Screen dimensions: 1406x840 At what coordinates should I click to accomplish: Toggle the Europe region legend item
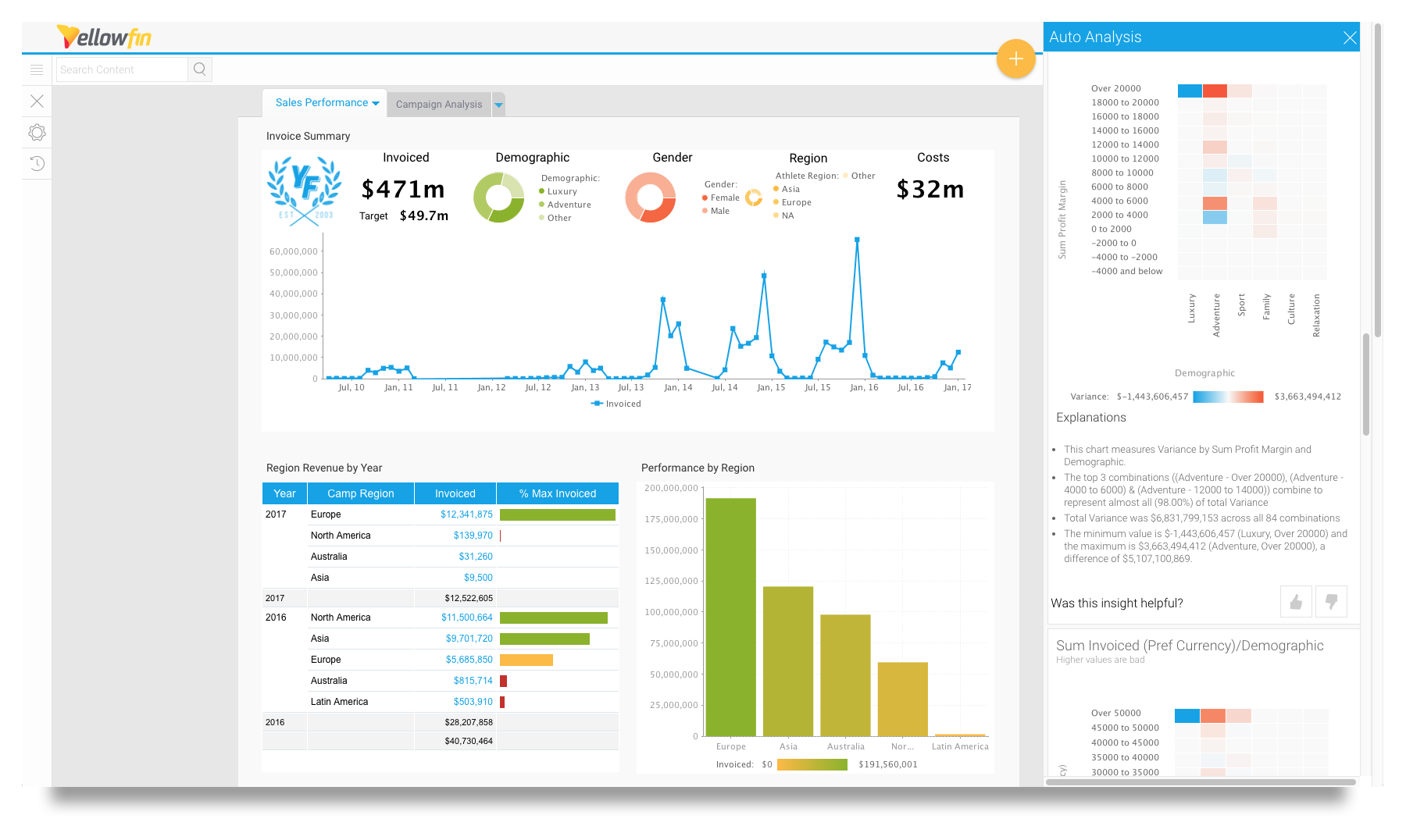click(792, 202)
